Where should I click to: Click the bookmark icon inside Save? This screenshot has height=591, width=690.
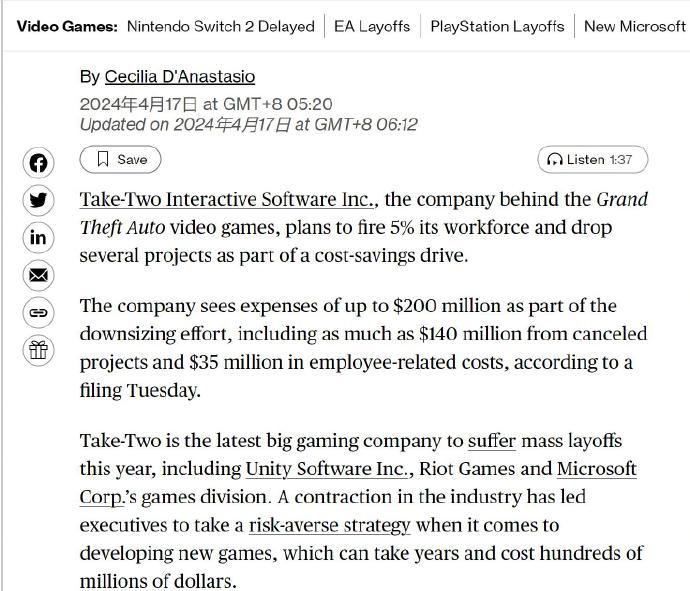coord(103,159)
